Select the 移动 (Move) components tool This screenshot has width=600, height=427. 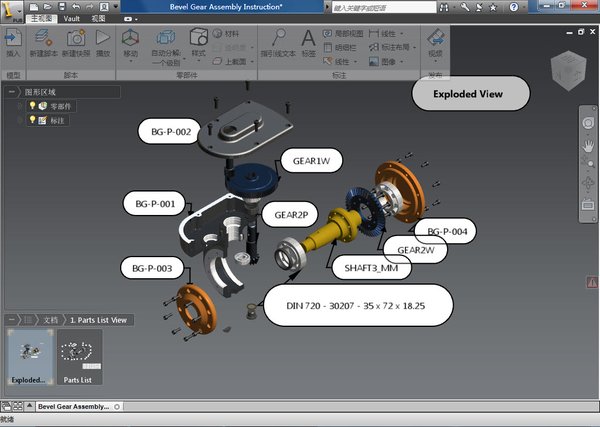click(131, 40)
